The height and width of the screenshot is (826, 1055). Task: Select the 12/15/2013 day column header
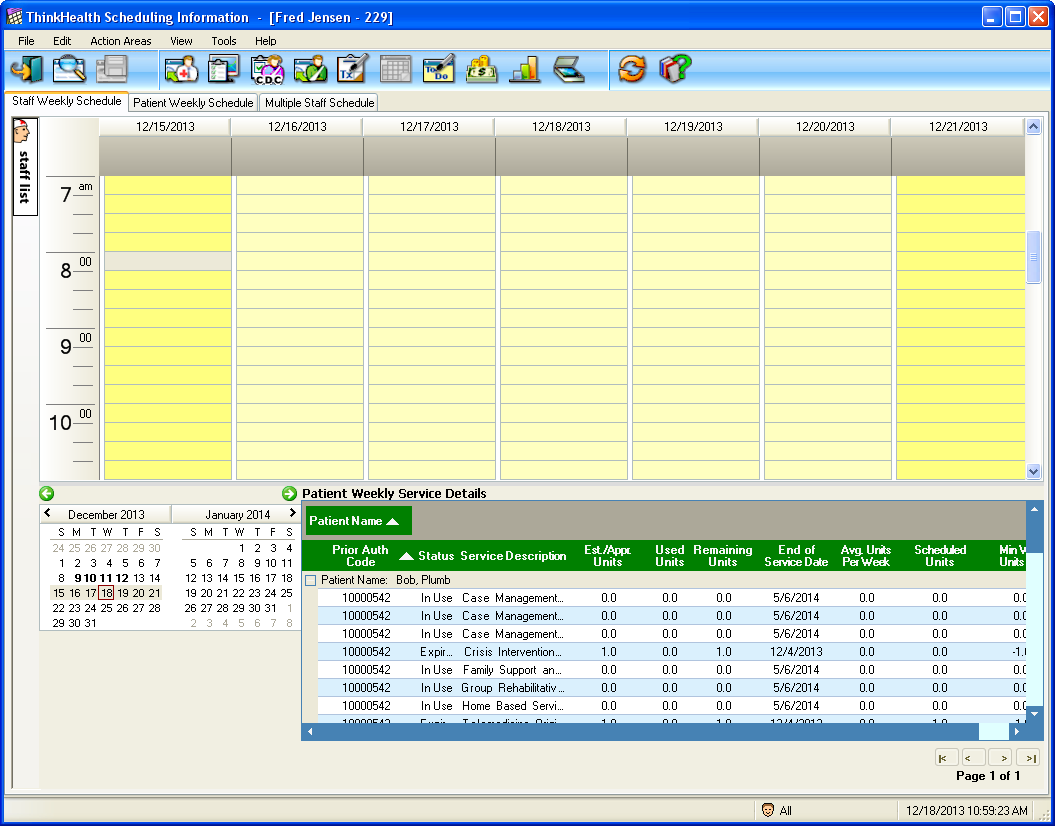[165, 126]
